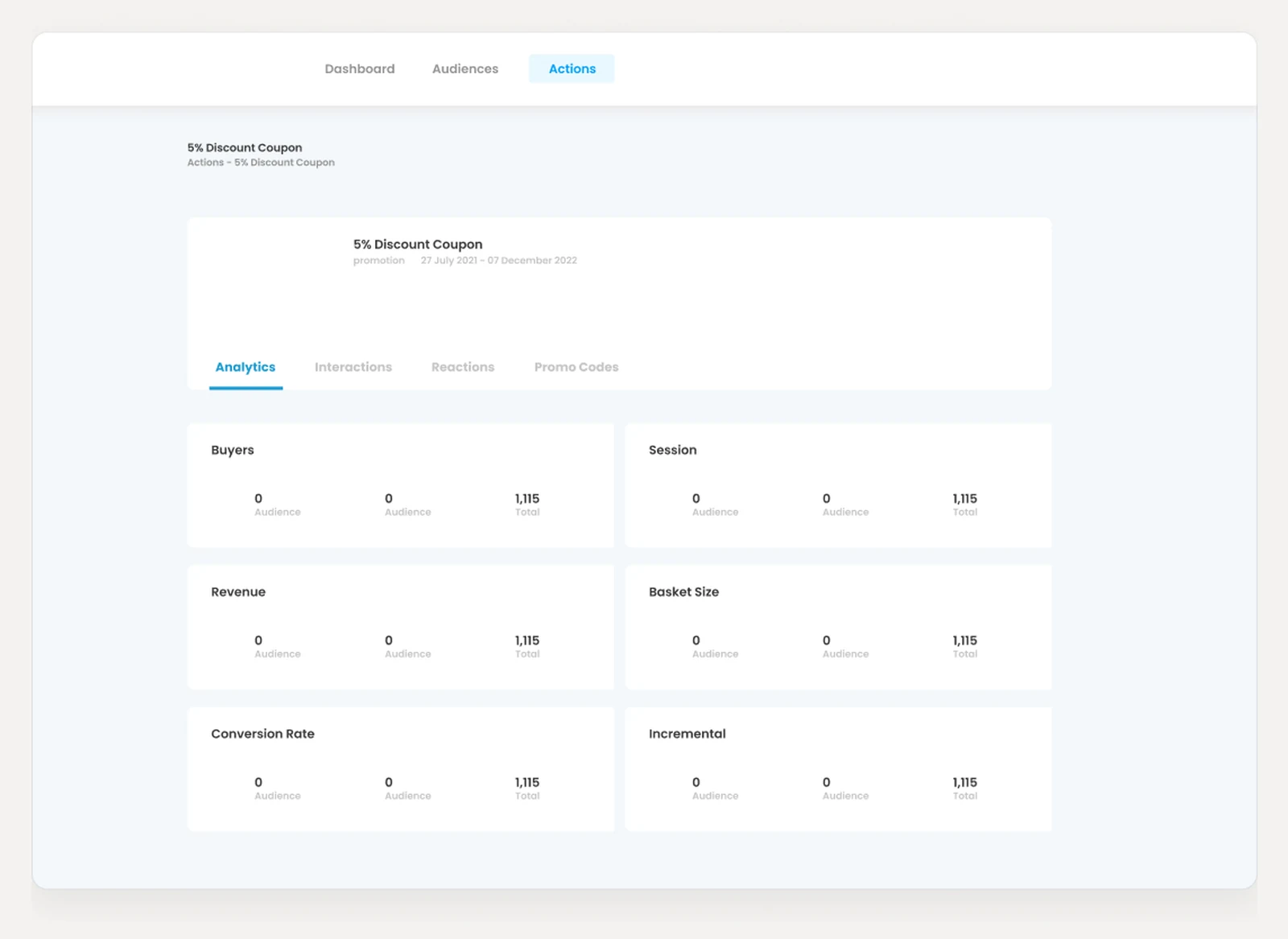Select the 1,115 Total value in Basket Size
The height and width of the screenshot is (939, 1288).
tap(965, 640)
